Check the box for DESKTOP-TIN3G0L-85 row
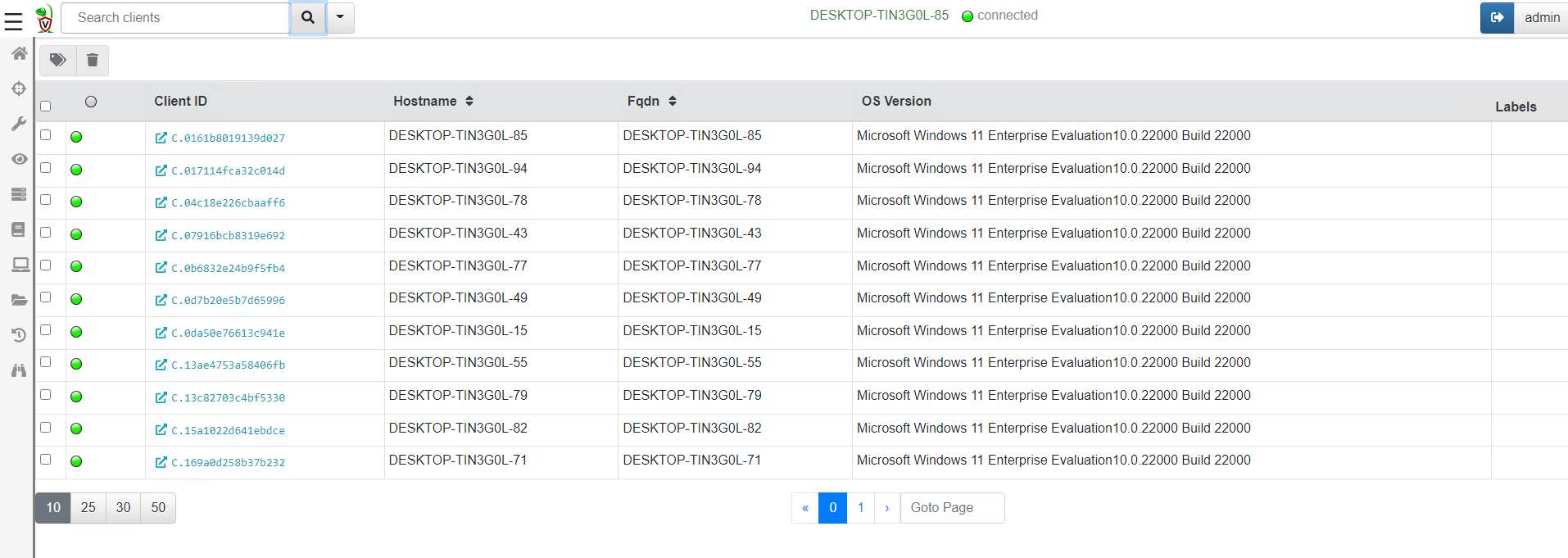This screenshot has height=558, width=1568. coord(46,135)
